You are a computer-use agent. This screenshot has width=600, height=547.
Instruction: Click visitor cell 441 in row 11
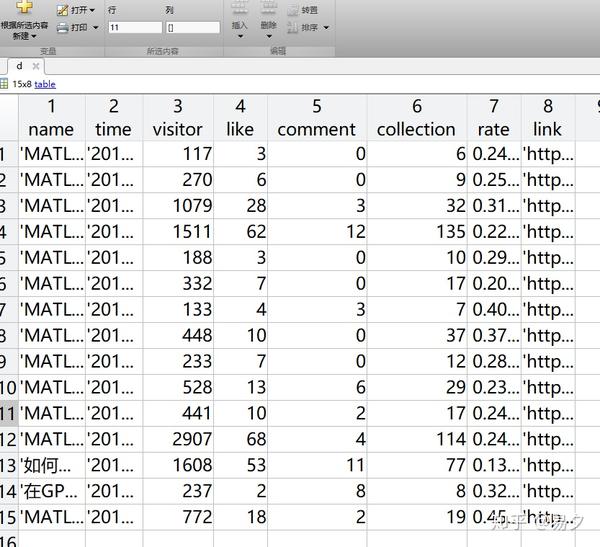(x=178, y=413)
